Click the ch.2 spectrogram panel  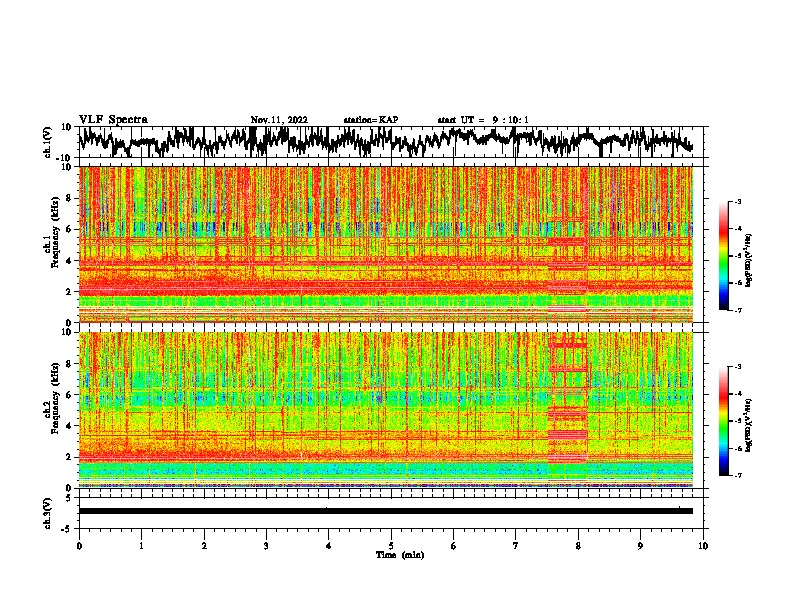click(x=386, y=410)
